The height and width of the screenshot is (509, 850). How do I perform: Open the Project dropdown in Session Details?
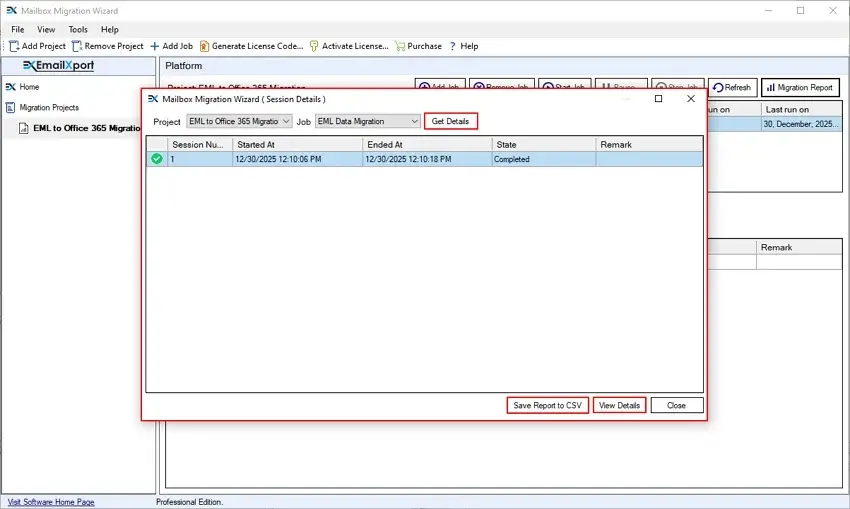coord(239,121)
